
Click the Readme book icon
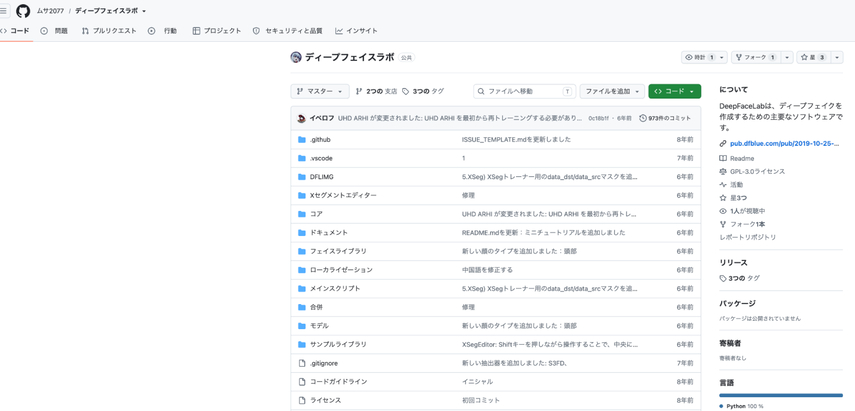pos(723,158)
